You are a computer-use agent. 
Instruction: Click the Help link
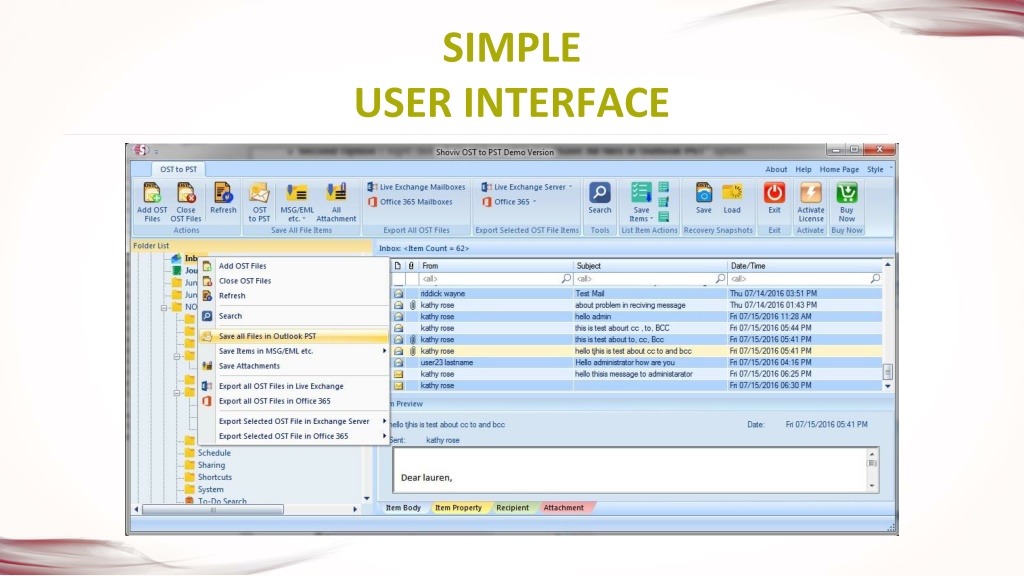803,169
